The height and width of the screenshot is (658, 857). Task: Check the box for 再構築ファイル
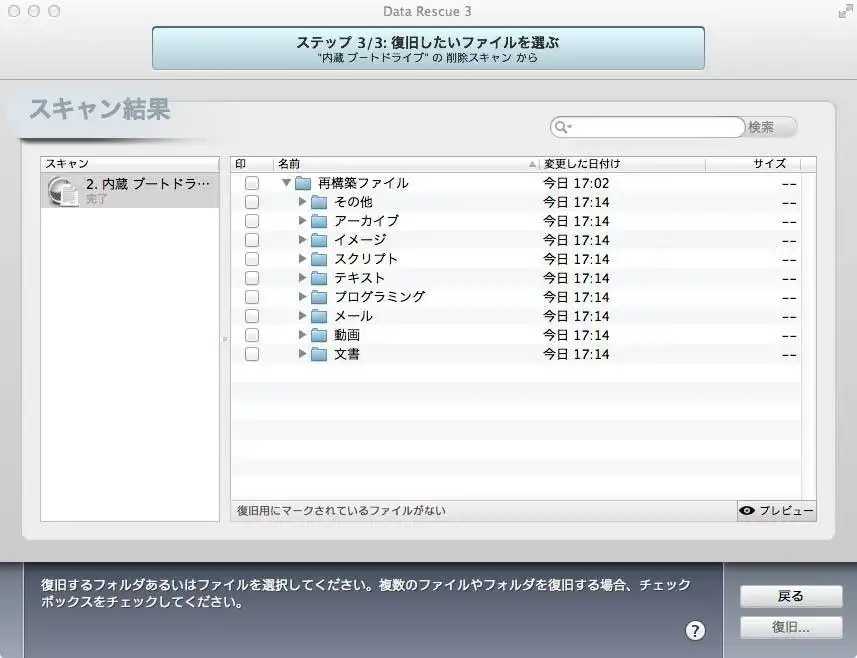pos(252,183)
